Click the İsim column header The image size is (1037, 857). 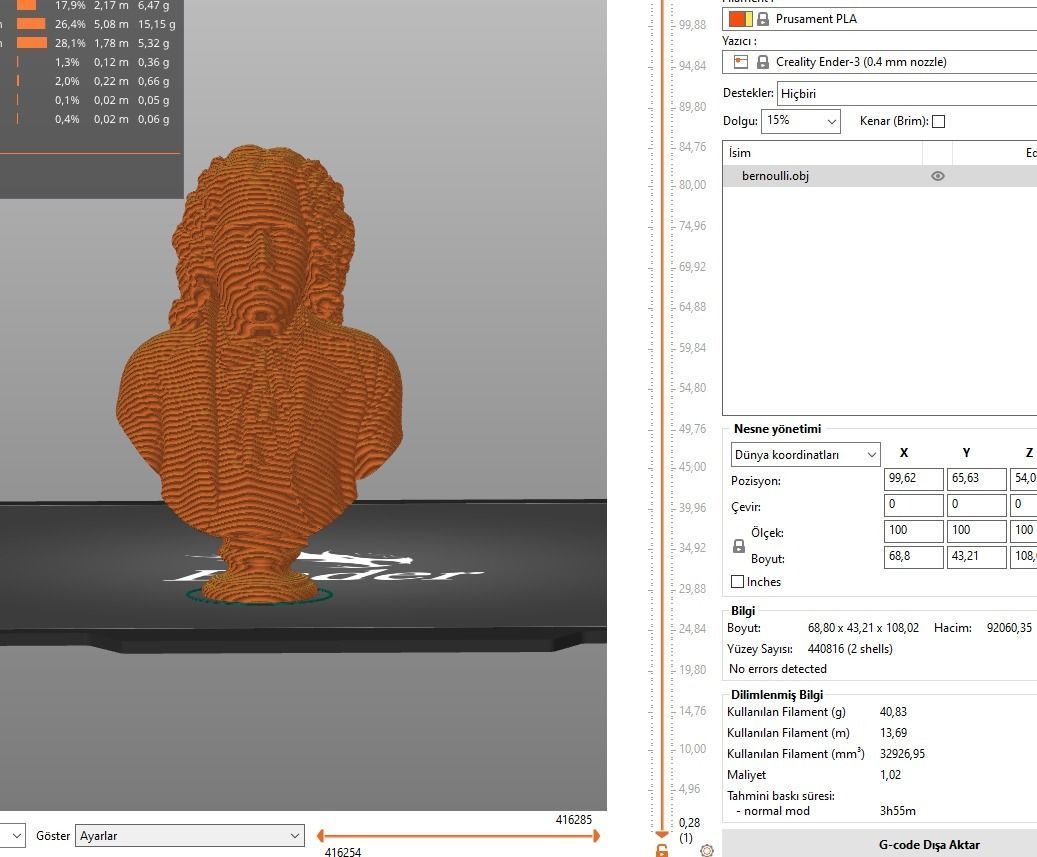click(x=822, y=153)
